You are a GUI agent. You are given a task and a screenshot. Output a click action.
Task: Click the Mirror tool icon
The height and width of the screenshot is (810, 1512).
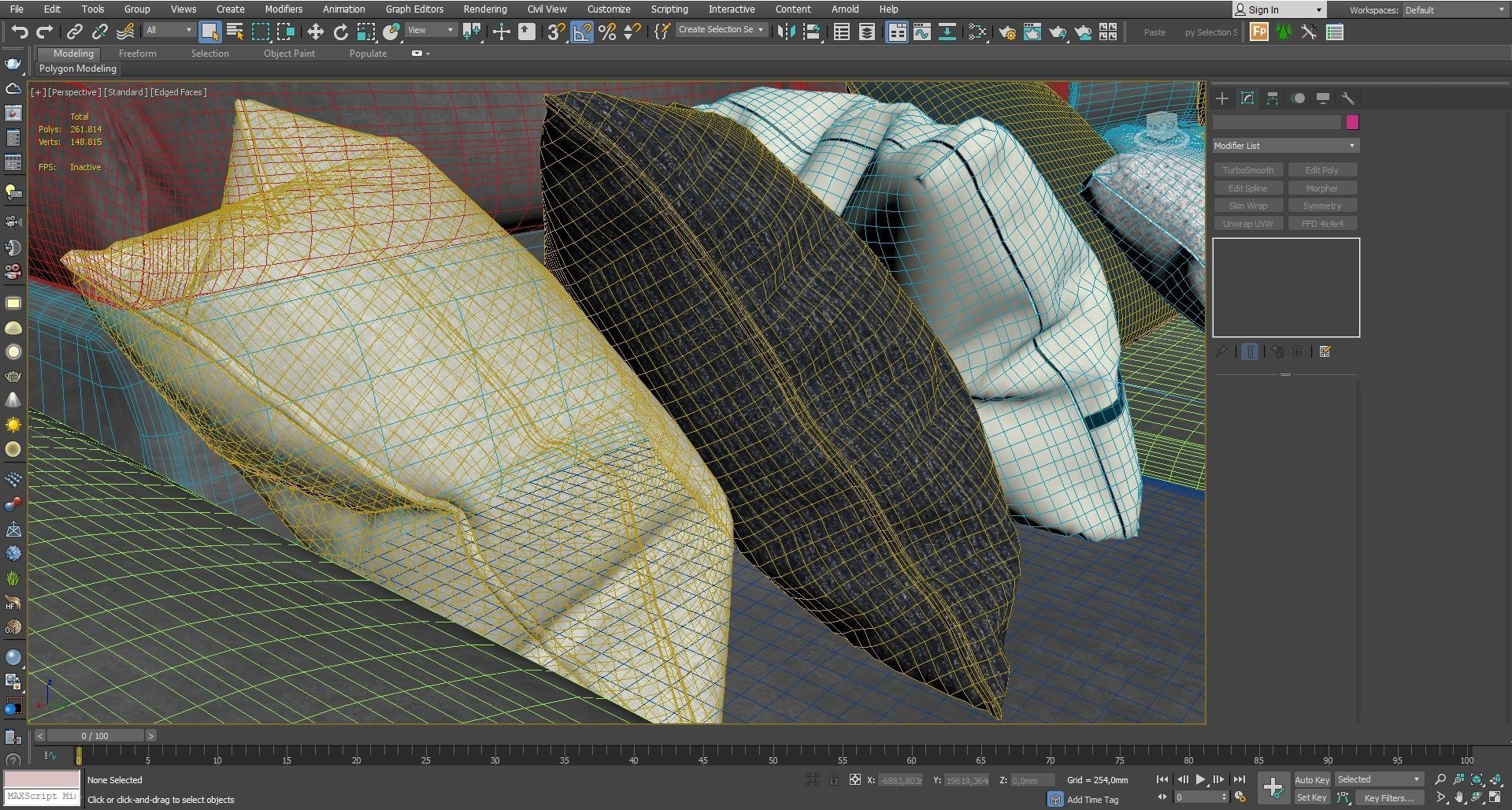coord(786,32)
